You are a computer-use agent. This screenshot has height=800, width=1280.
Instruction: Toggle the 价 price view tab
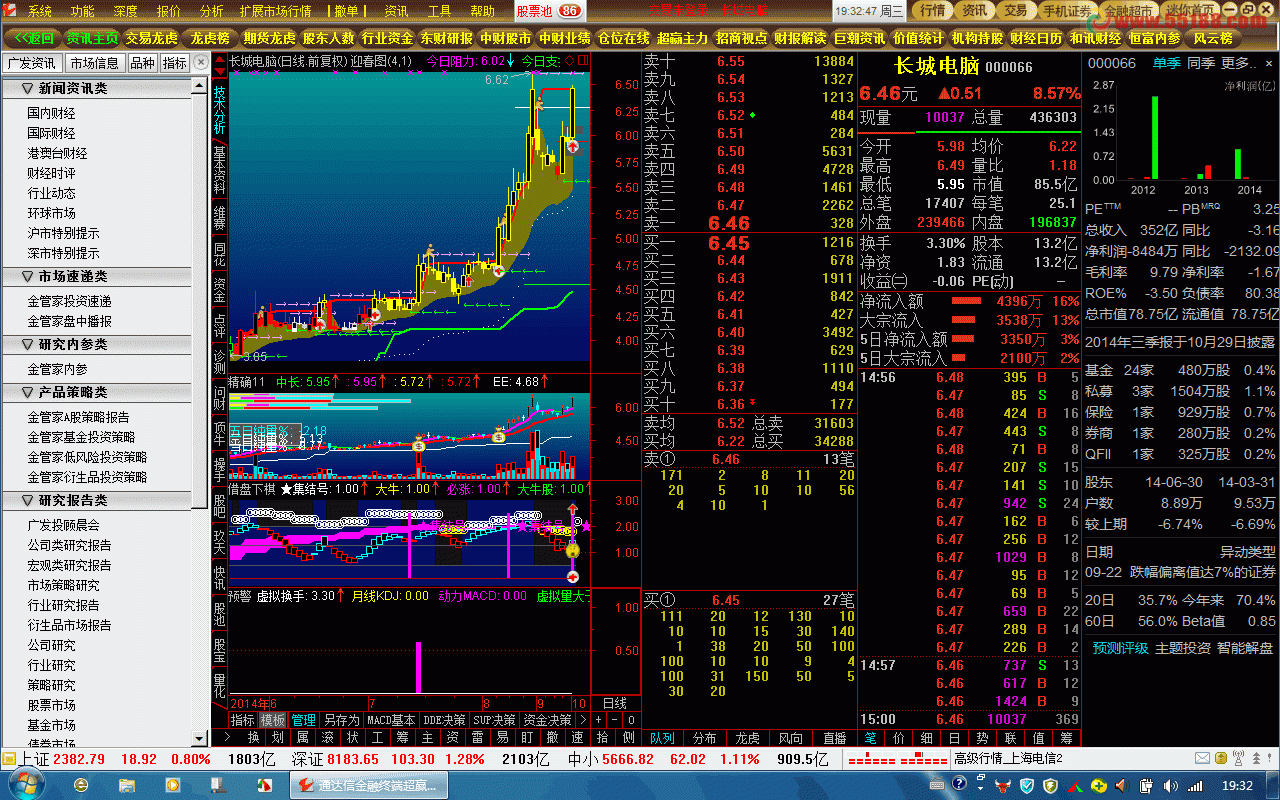[x=899, y=738]
